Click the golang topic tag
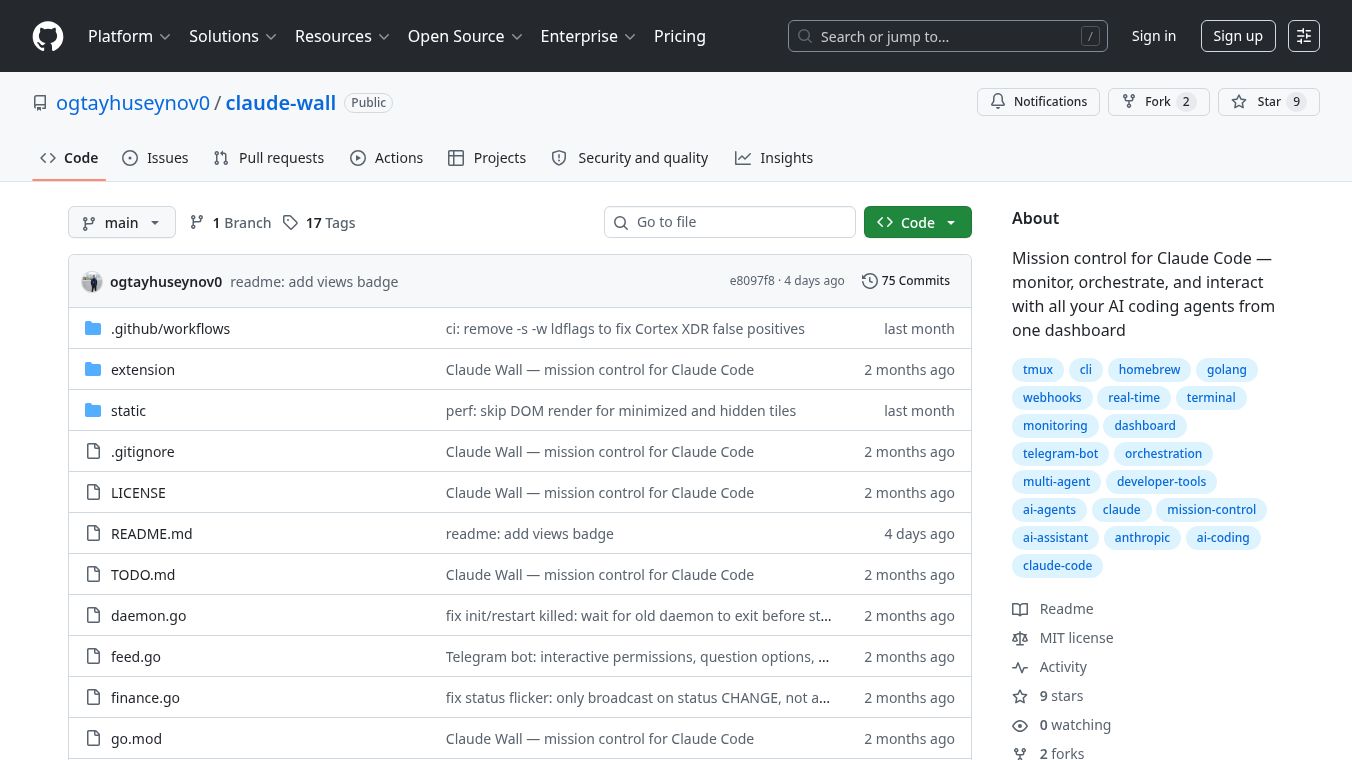Viewport: 1352px width, 760px height. click(x=1226, y=370)
